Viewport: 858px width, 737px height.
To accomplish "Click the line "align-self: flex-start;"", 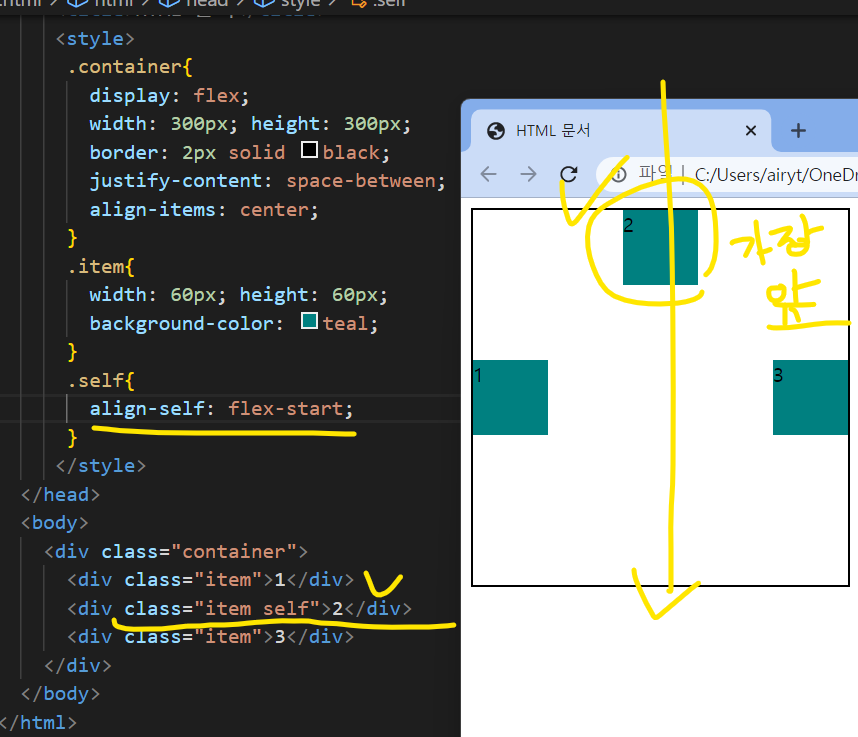I will click(x=222, y=409).
